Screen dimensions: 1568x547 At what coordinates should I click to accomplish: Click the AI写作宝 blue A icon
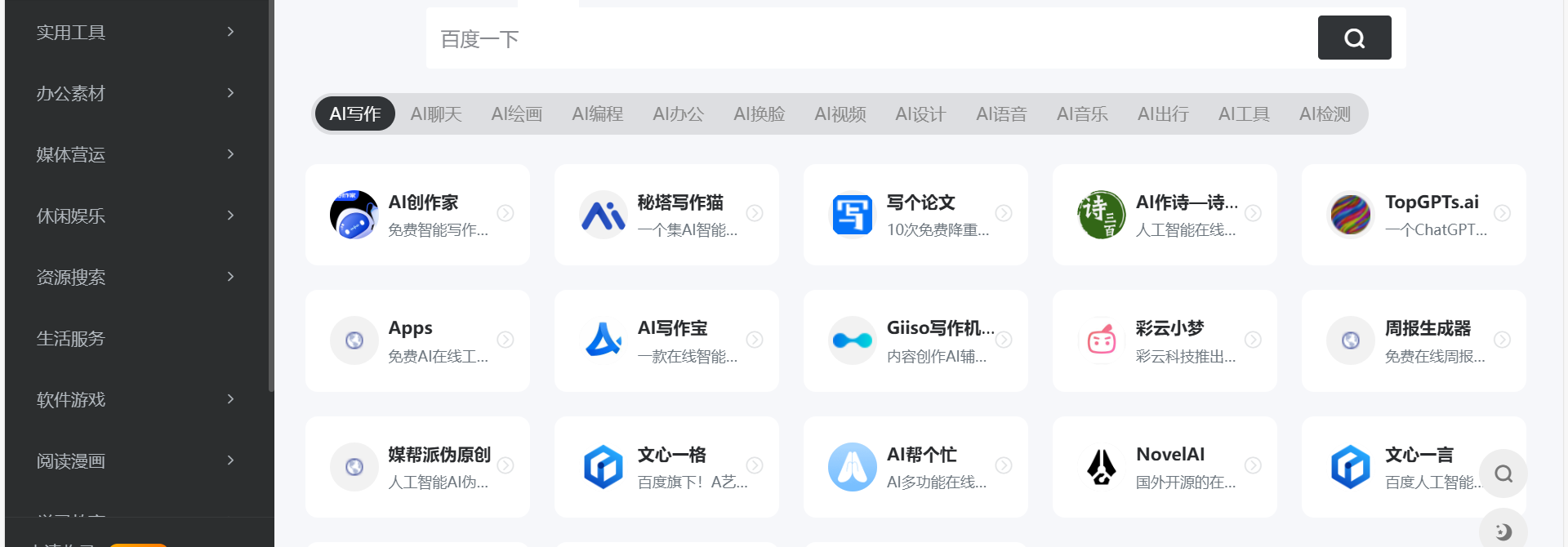604,340
